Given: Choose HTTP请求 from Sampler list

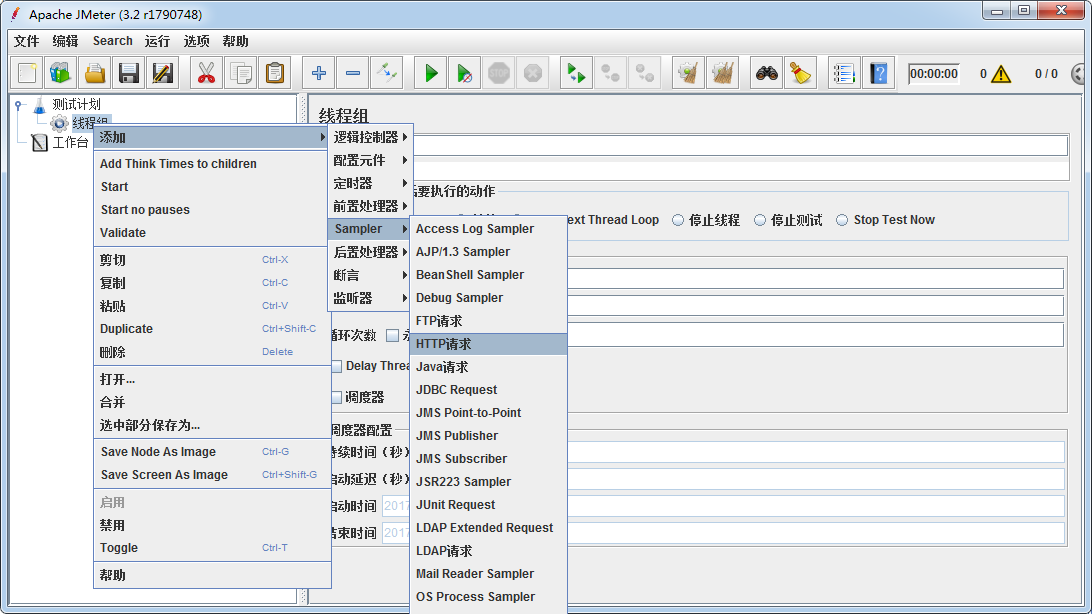Looking at the screenshot, I should [489, 344].
